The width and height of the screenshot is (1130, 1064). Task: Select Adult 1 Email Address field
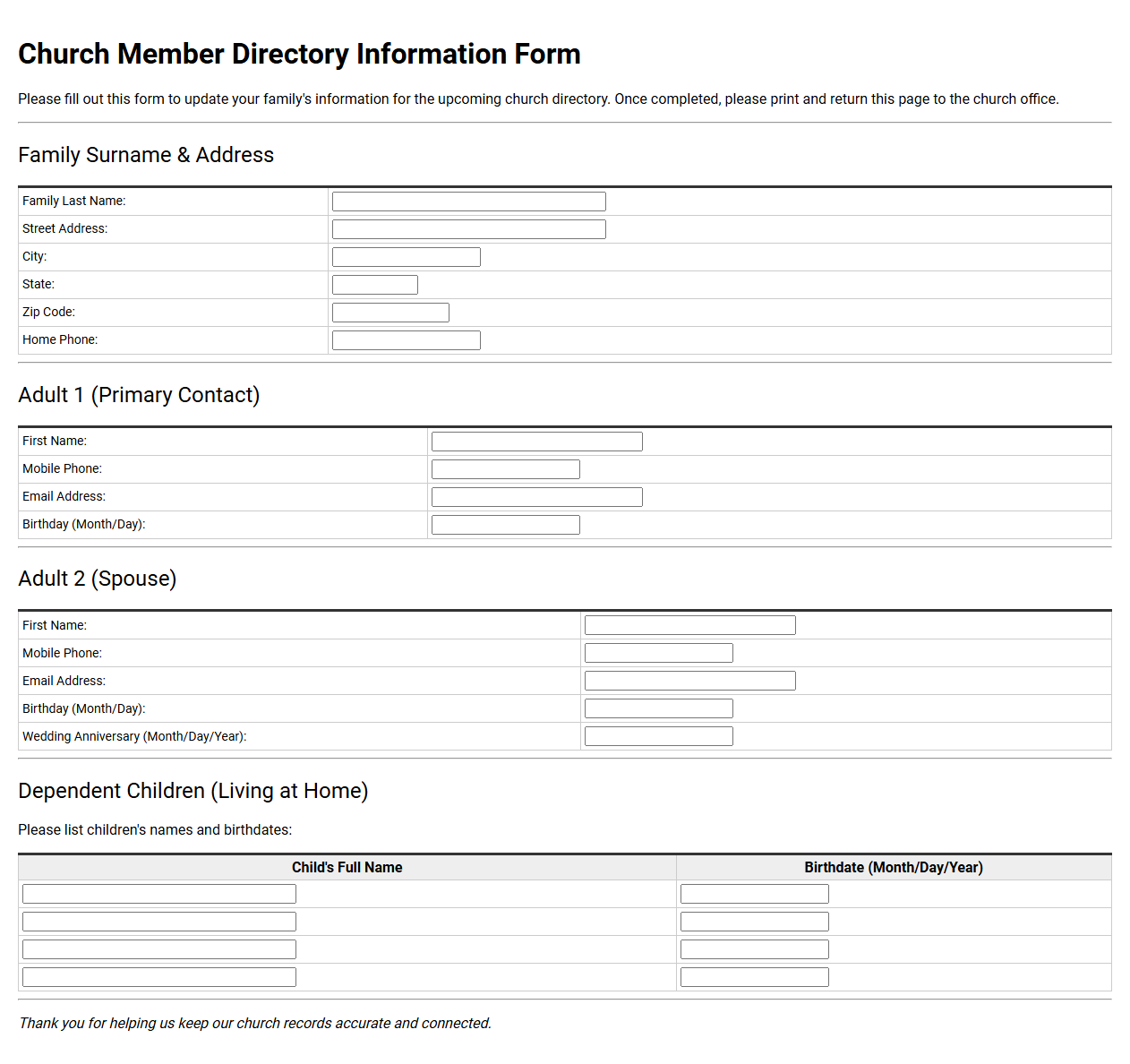[x=536, y=497]
